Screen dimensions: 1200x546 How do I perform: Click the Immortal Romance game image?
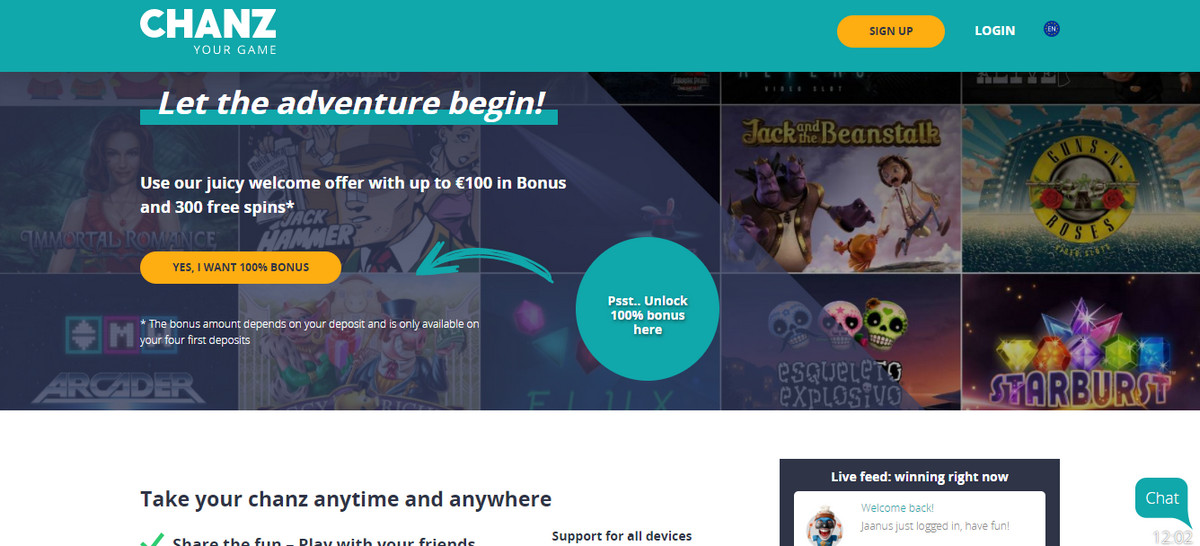(120, 190)
